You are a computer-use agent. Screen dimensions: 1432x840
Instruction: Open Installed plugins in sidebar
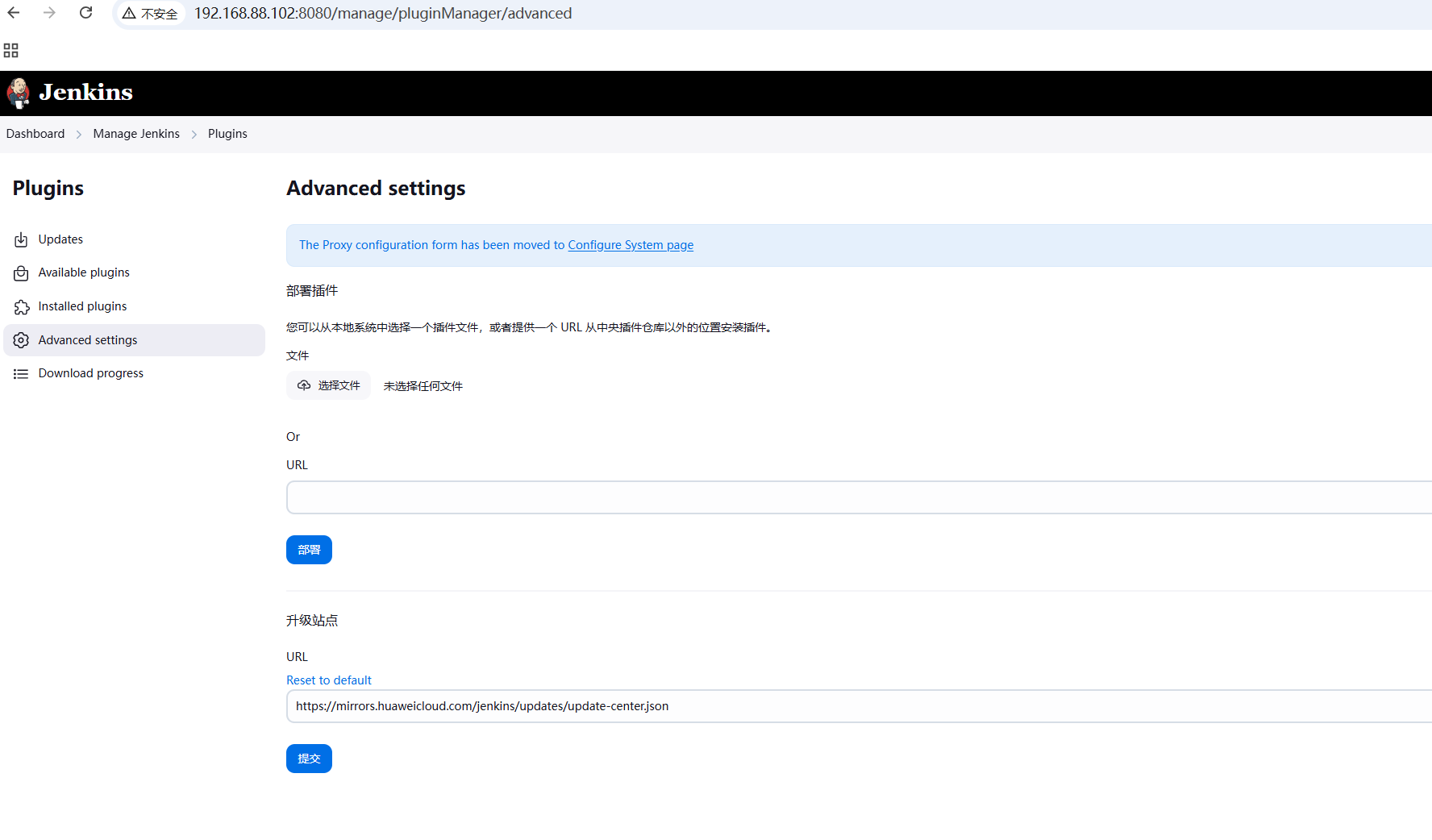pos(135,306)
